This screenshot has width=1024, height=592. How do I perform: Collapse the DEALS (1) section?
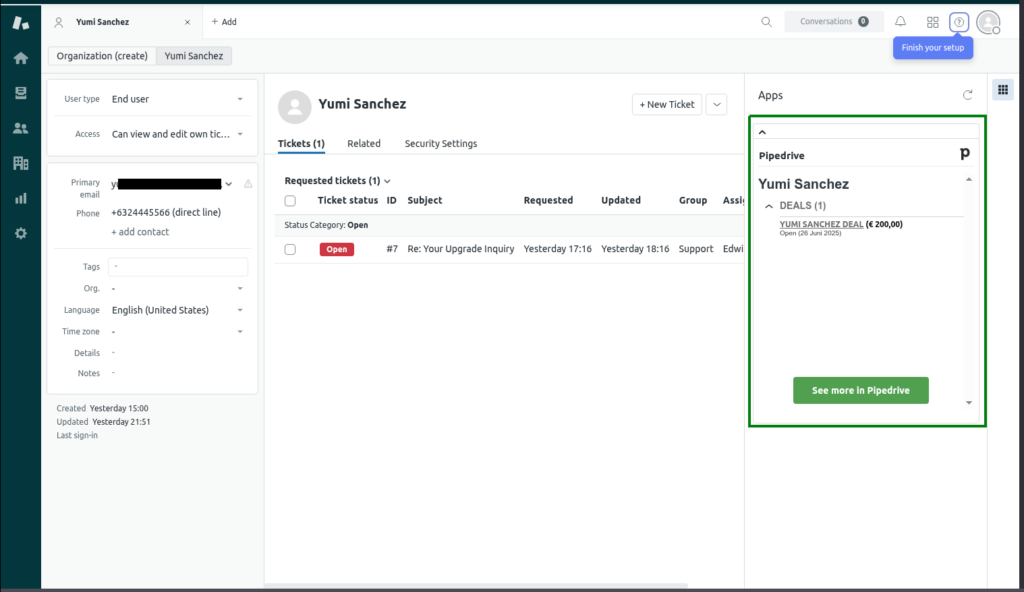click(769, 206)
